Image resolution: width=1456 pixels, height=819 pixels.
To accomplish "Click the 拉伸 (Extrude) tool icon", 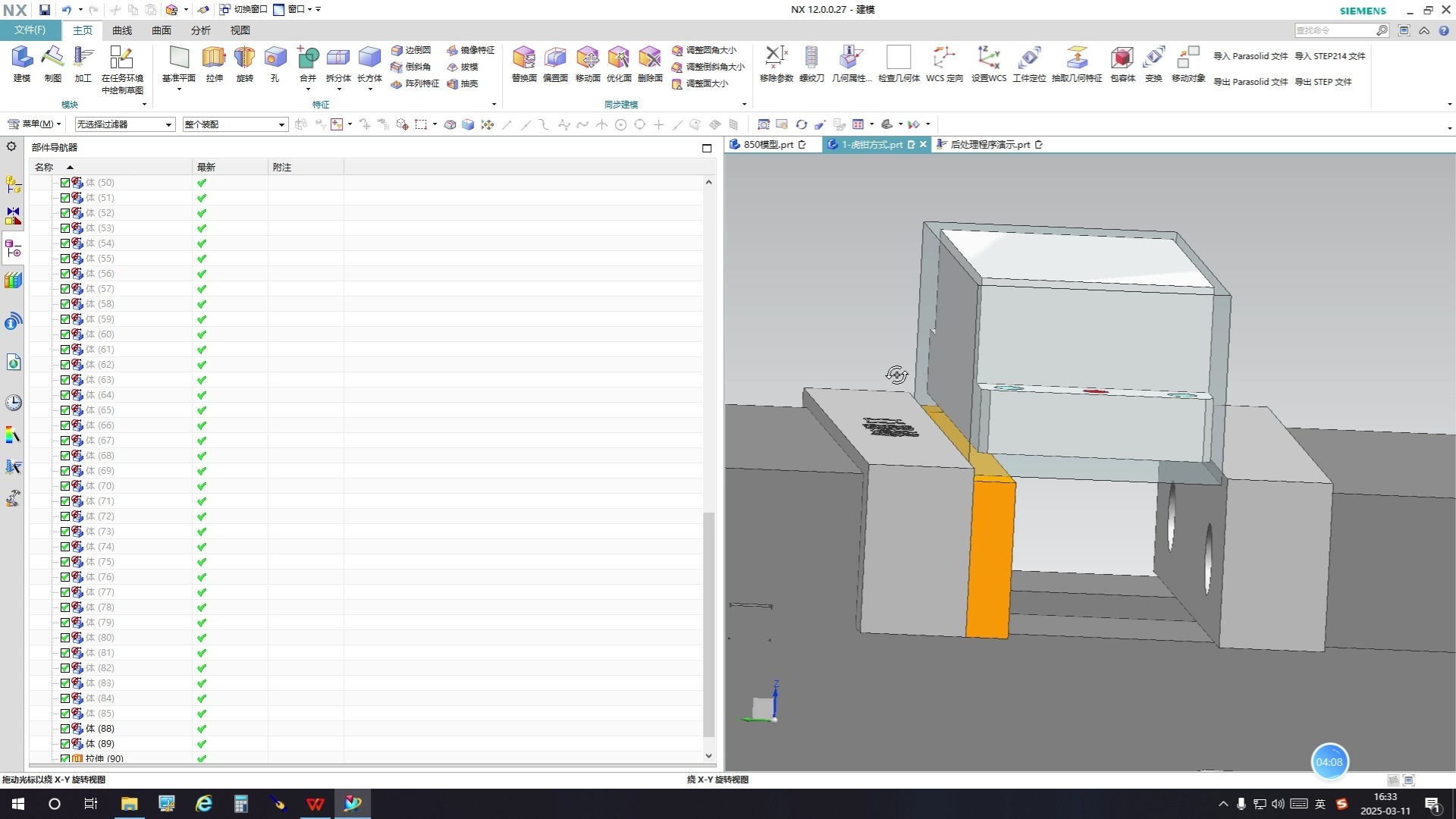I will click(214, 58).
